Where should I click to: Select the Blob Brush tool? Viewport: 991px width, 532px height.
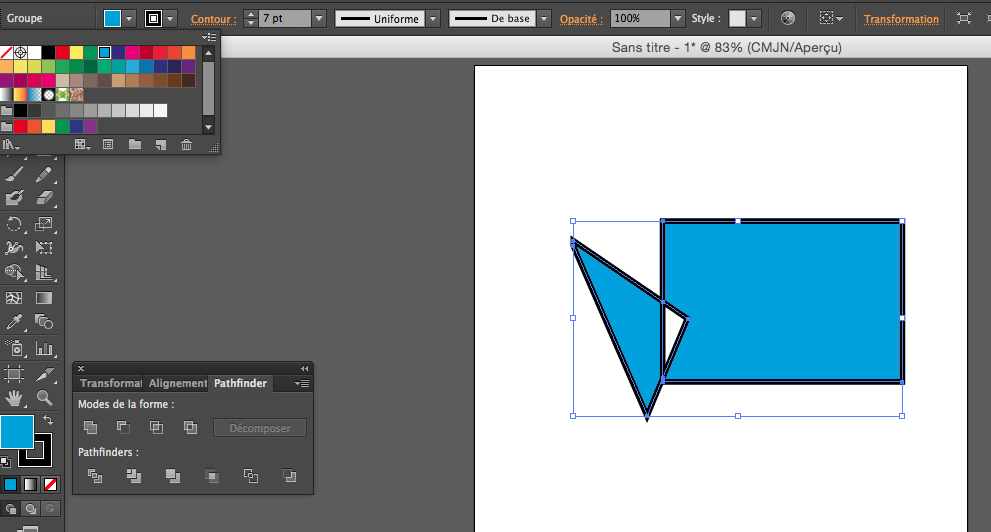14,198
